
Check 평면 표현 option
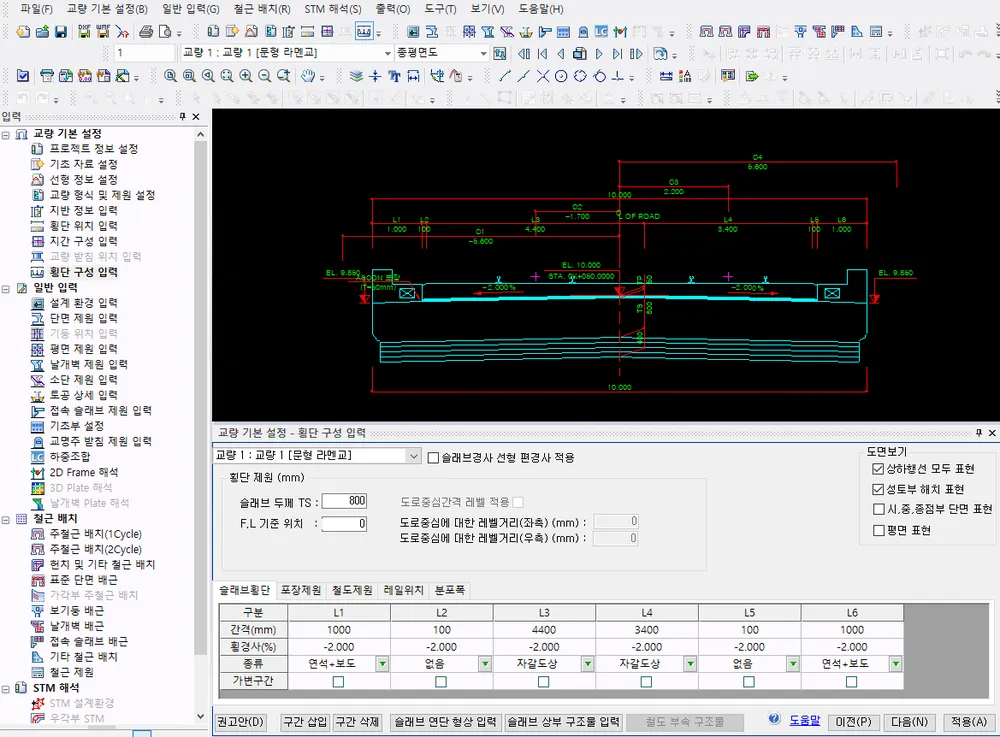pyautogui.click(x=878, y=530)
